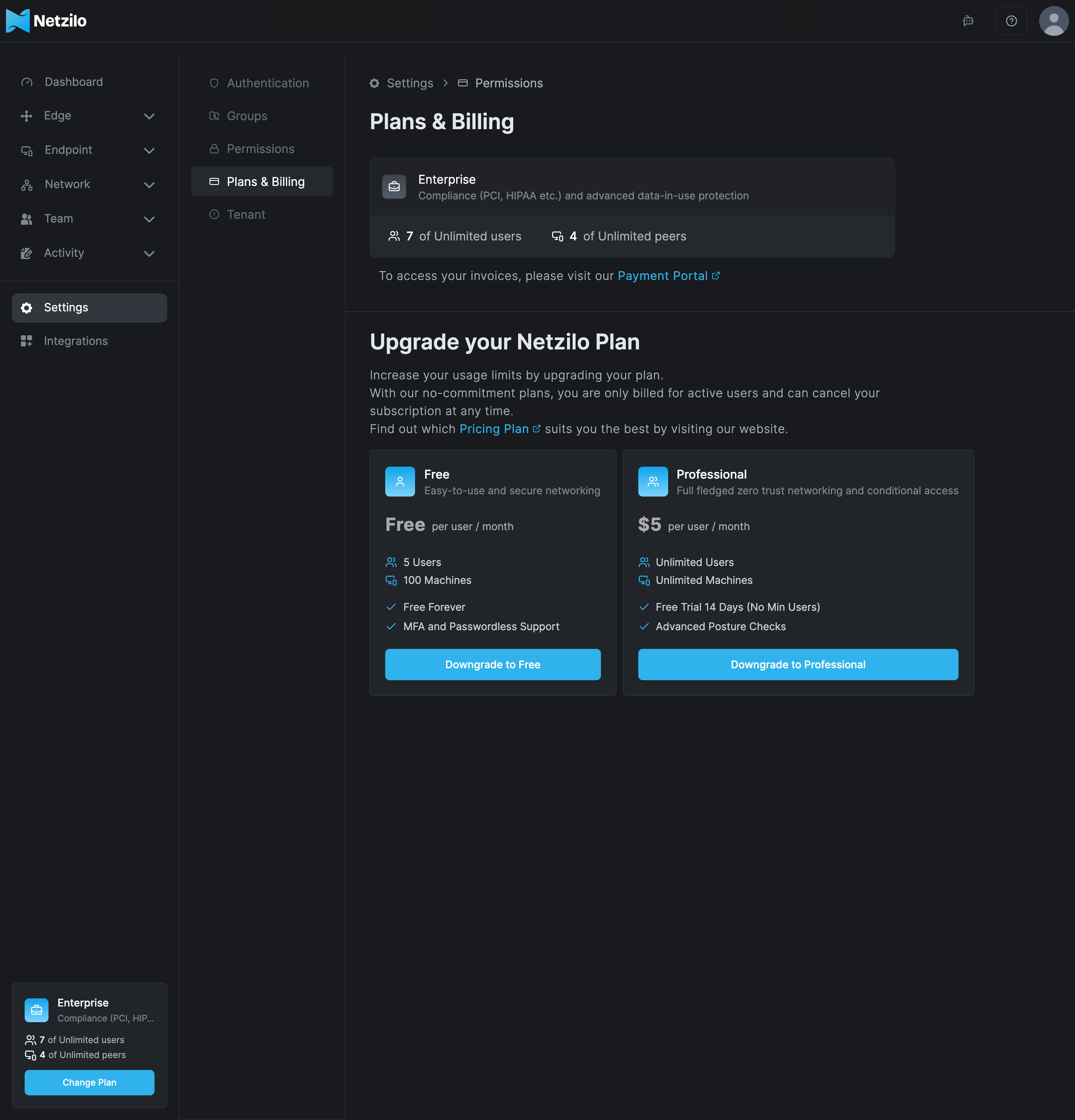
Task: Open the user avatar menu
Action: [1053, 21]
